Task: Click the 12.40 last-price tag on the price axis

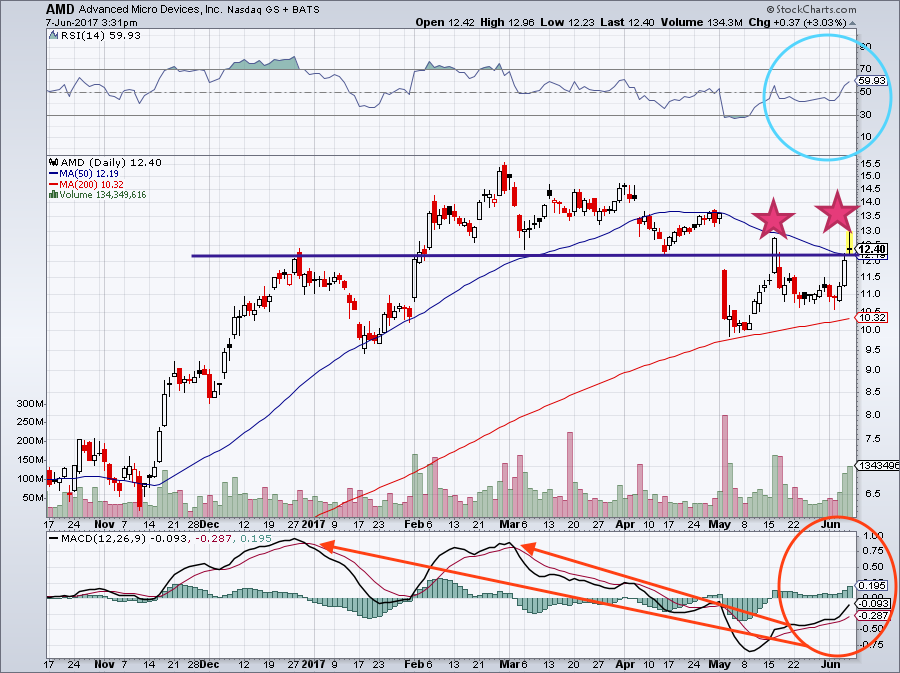Action: [872, 249]
